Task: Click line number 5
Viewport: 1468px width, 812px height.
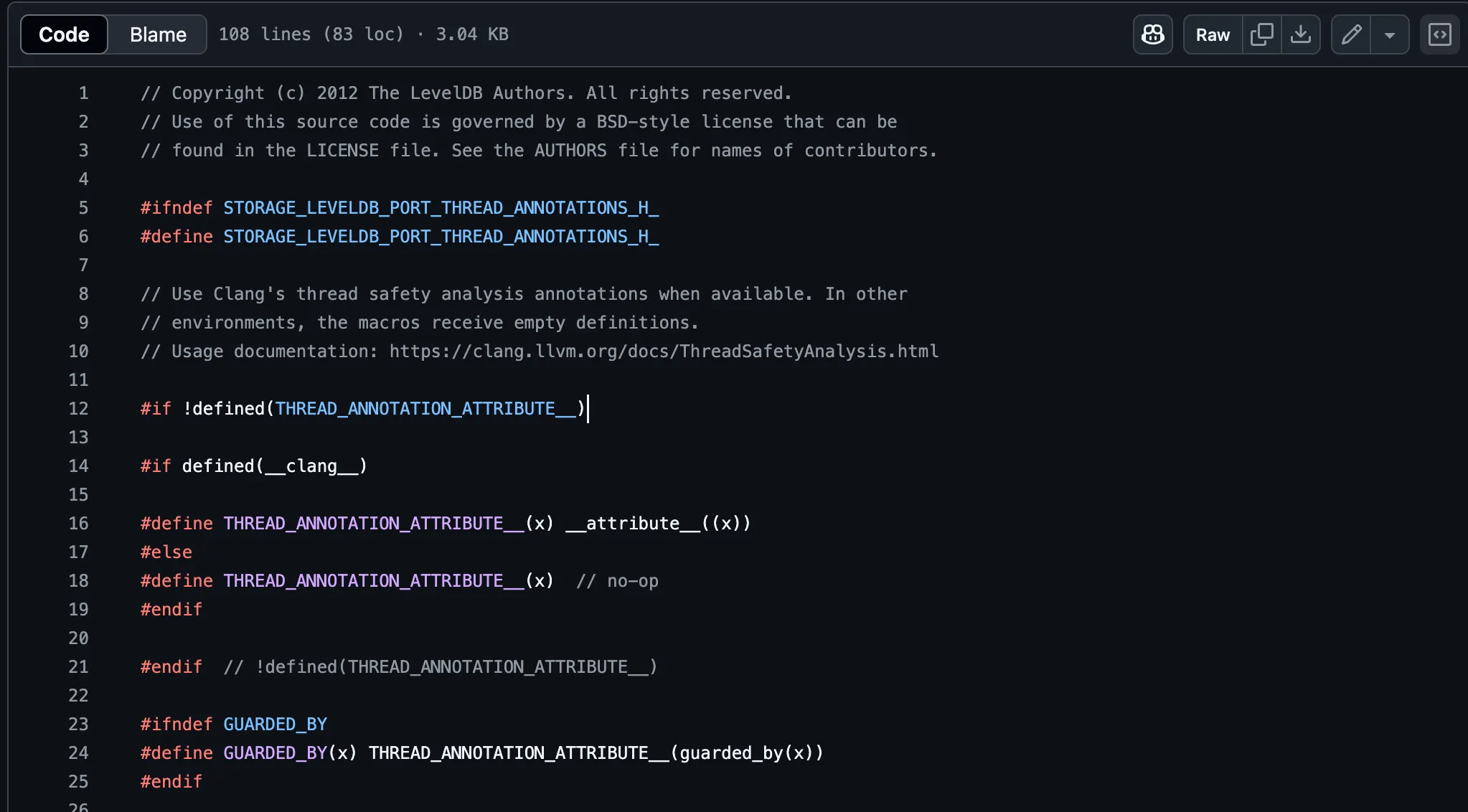Action: click(83, 208)
